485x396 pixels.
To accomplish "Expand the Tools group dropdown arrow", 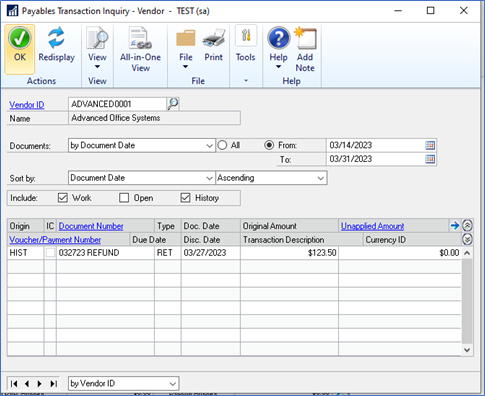I will click(246, 81).
